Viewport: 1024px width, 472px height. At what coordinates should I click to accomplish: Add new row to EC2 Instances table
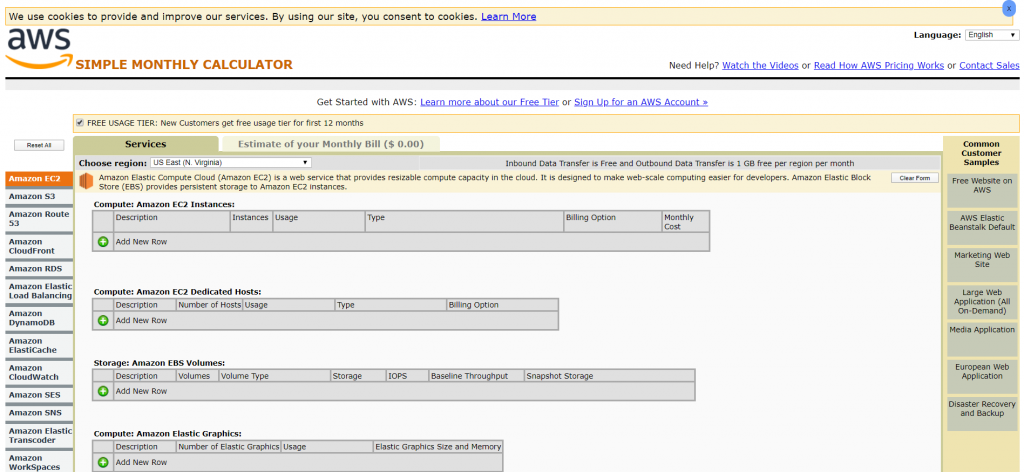click(x=103, y=242)
